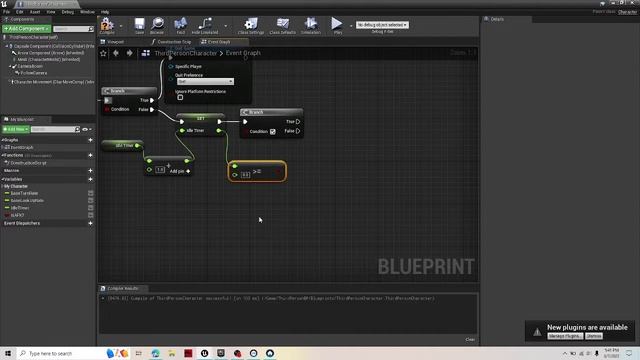Open Class Defaults
Viewport: 640px width, 360px height.
coord(282,25)
